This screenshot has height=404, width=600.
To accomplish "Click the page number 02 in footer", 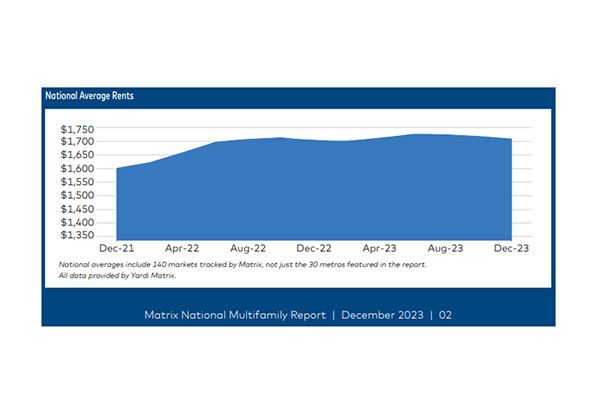I will tap(445, 314).
